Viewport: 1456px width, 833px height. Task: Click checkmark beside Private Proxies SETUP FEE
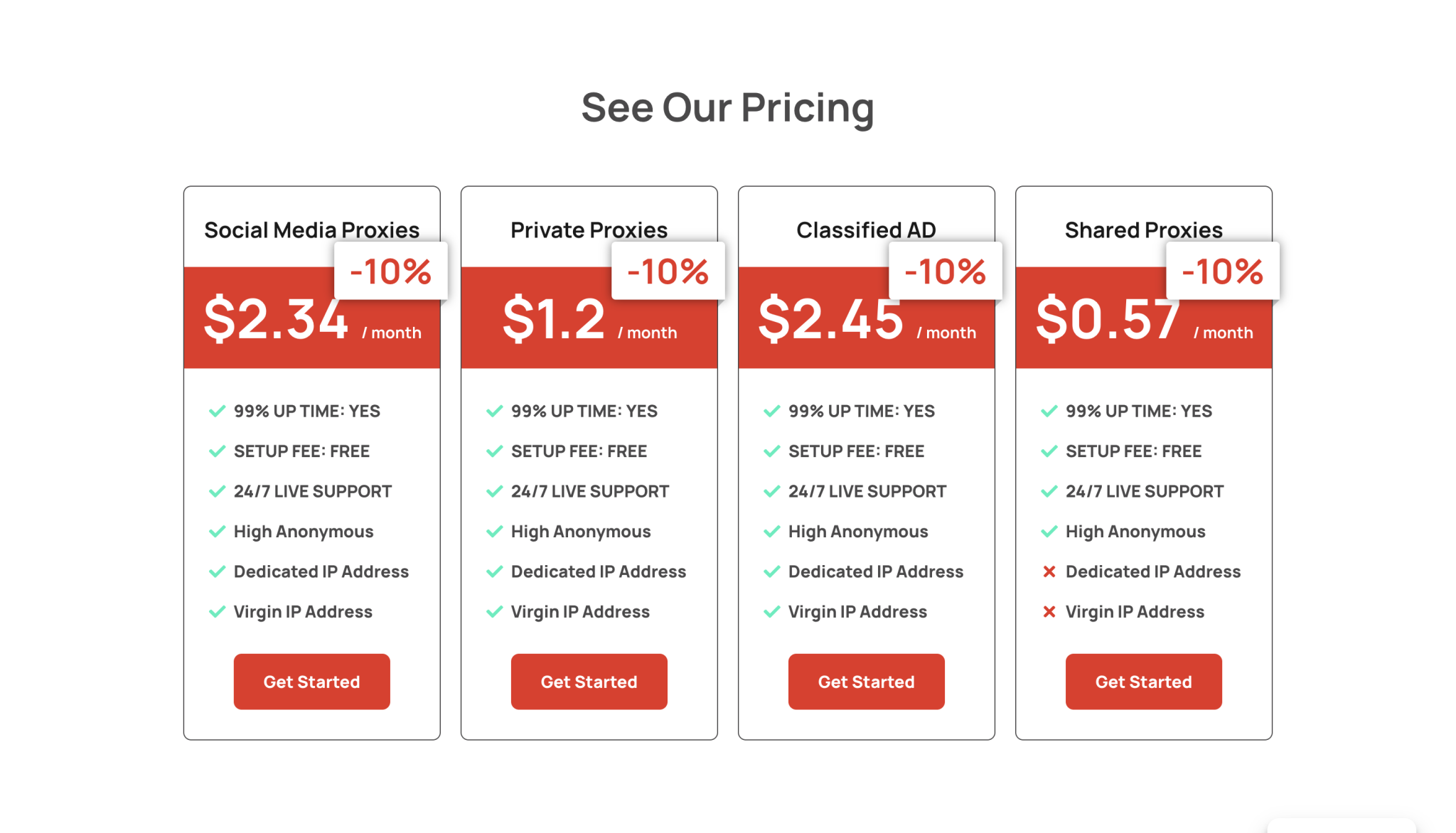coord(494,451)
